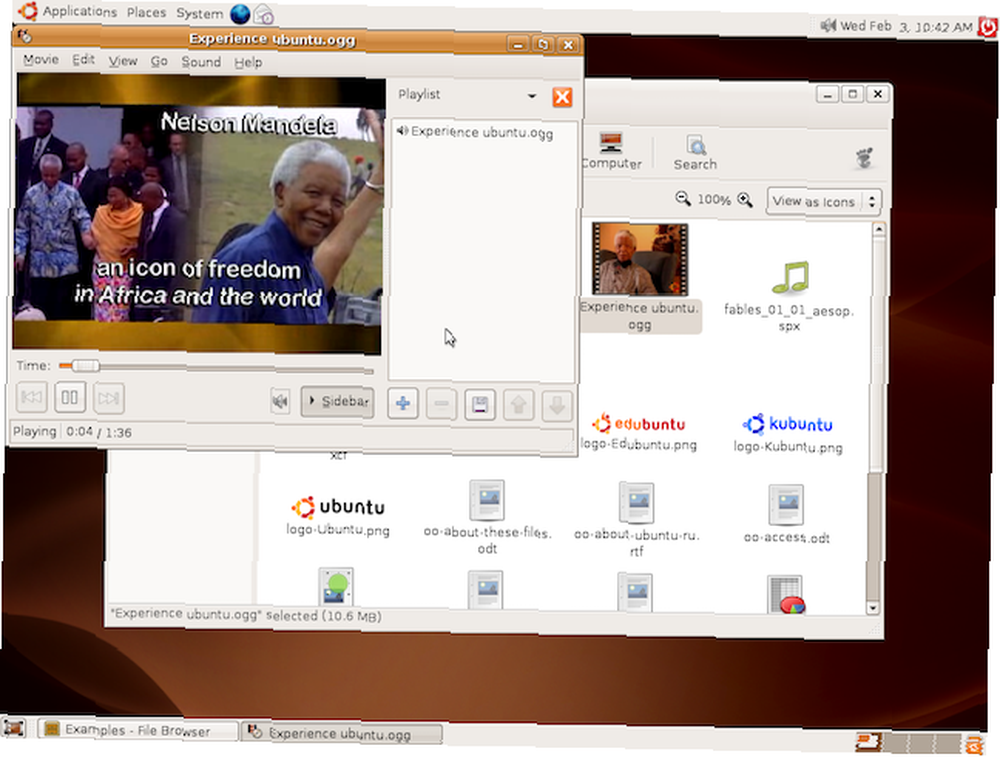
Task: Click the first workspace in switcher
Action: (x=868, y=742)
